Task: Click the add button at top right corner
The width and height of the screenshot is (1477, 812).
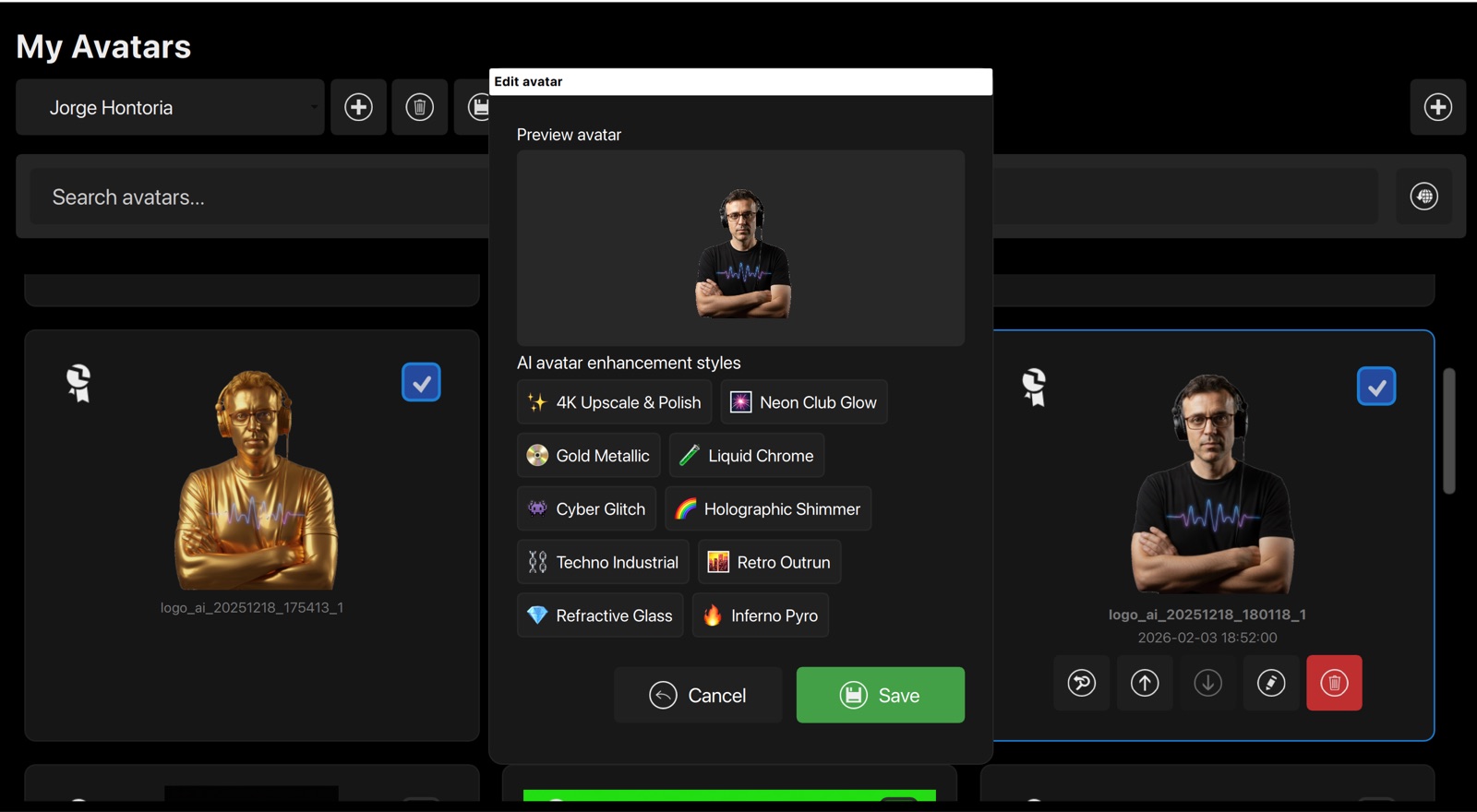Action: (1437, 107)
